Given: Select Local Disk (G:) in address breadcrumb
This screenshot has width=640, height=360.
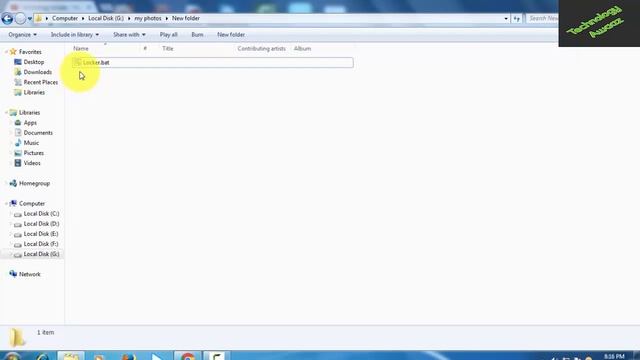Looking at the screenshot, I should [x=106, y=18].
